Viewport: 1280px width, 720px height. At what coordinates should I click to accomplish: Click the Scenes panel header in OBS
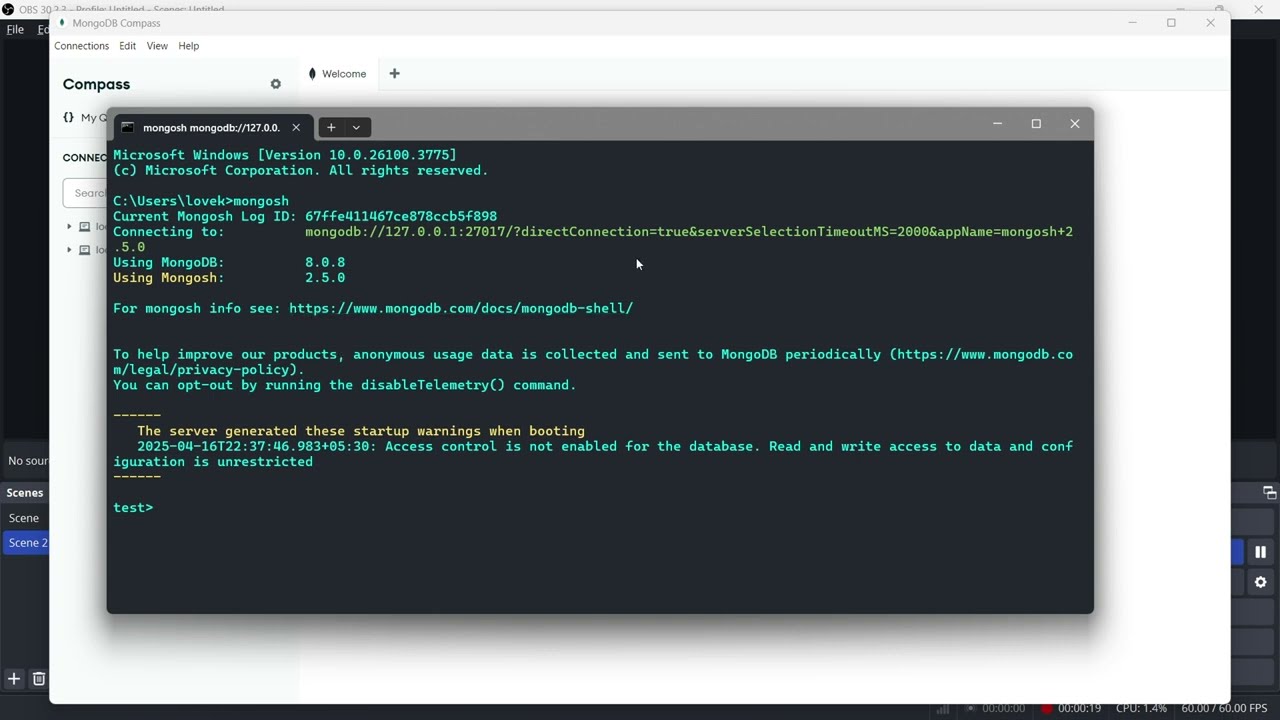pos(25,492)
